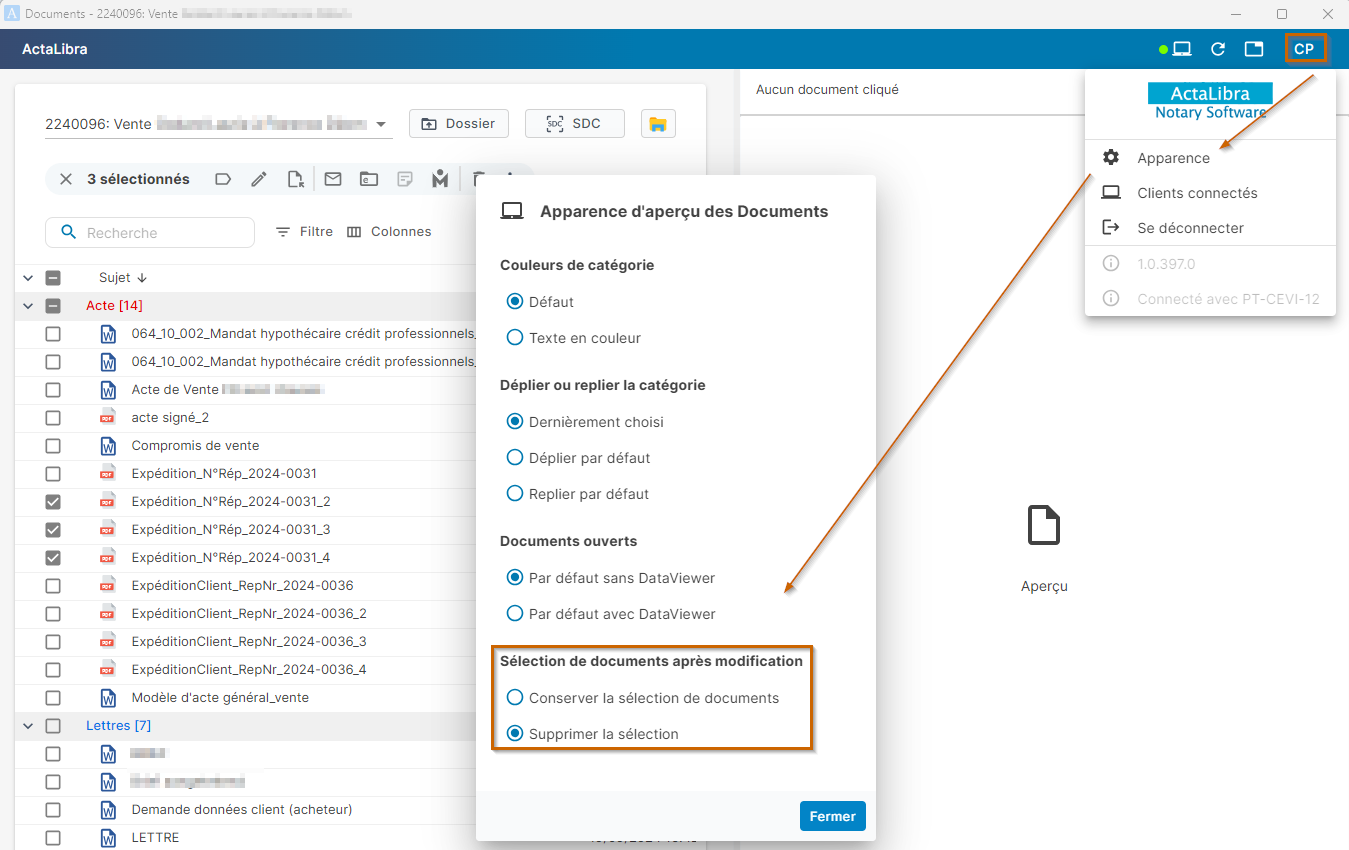Image resolution: width=1349 pixels, height=850 pixels.
Task: Choose Par défaut avec DataViewer
Action: [x=515, y=613]
